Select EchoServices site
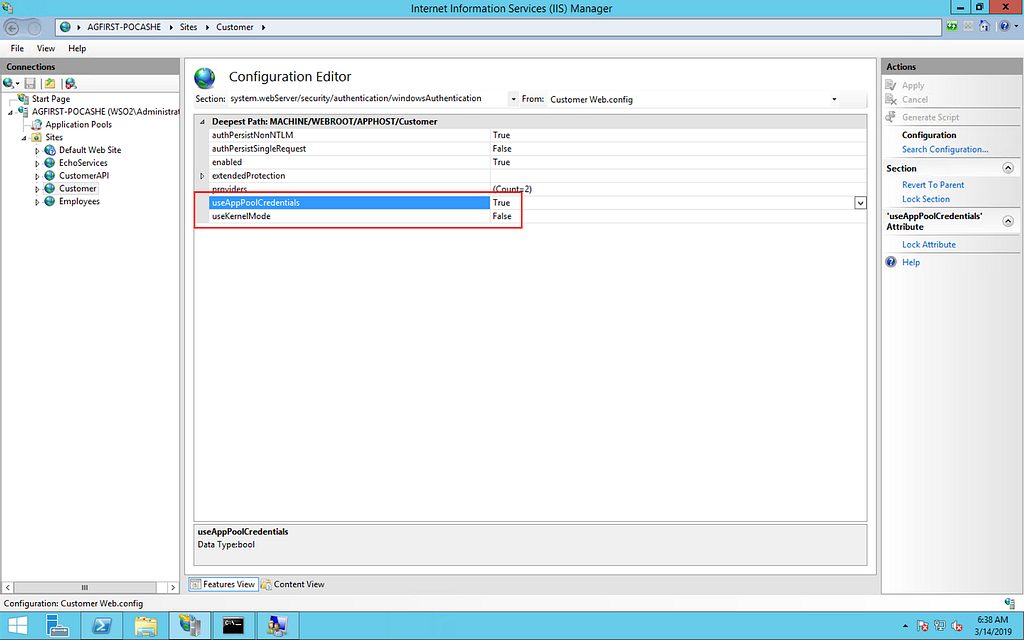 coord(83,163)
